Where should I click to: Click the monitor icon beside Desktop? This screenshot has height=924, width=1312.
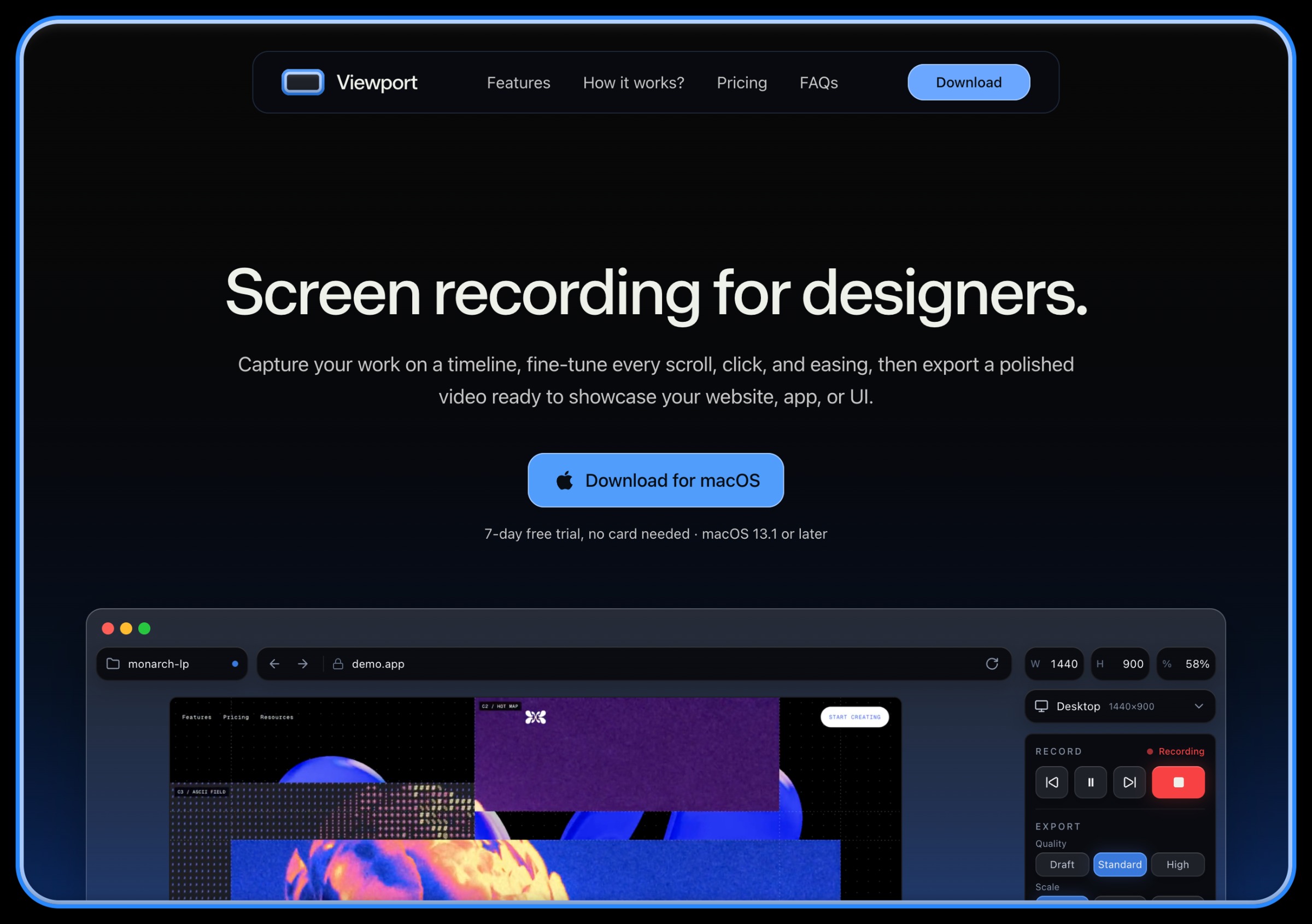(x=1042, y=707)
